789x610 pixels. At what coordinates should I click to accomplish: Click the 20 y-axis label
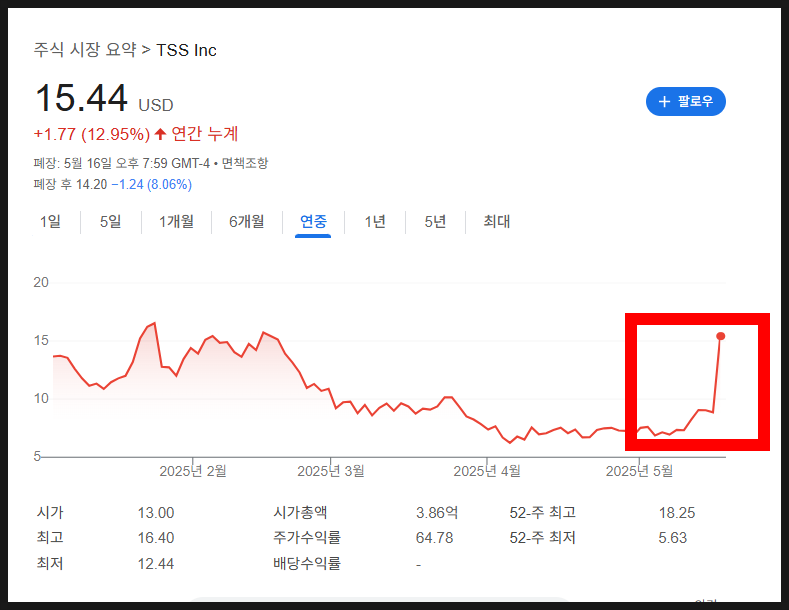41,282
